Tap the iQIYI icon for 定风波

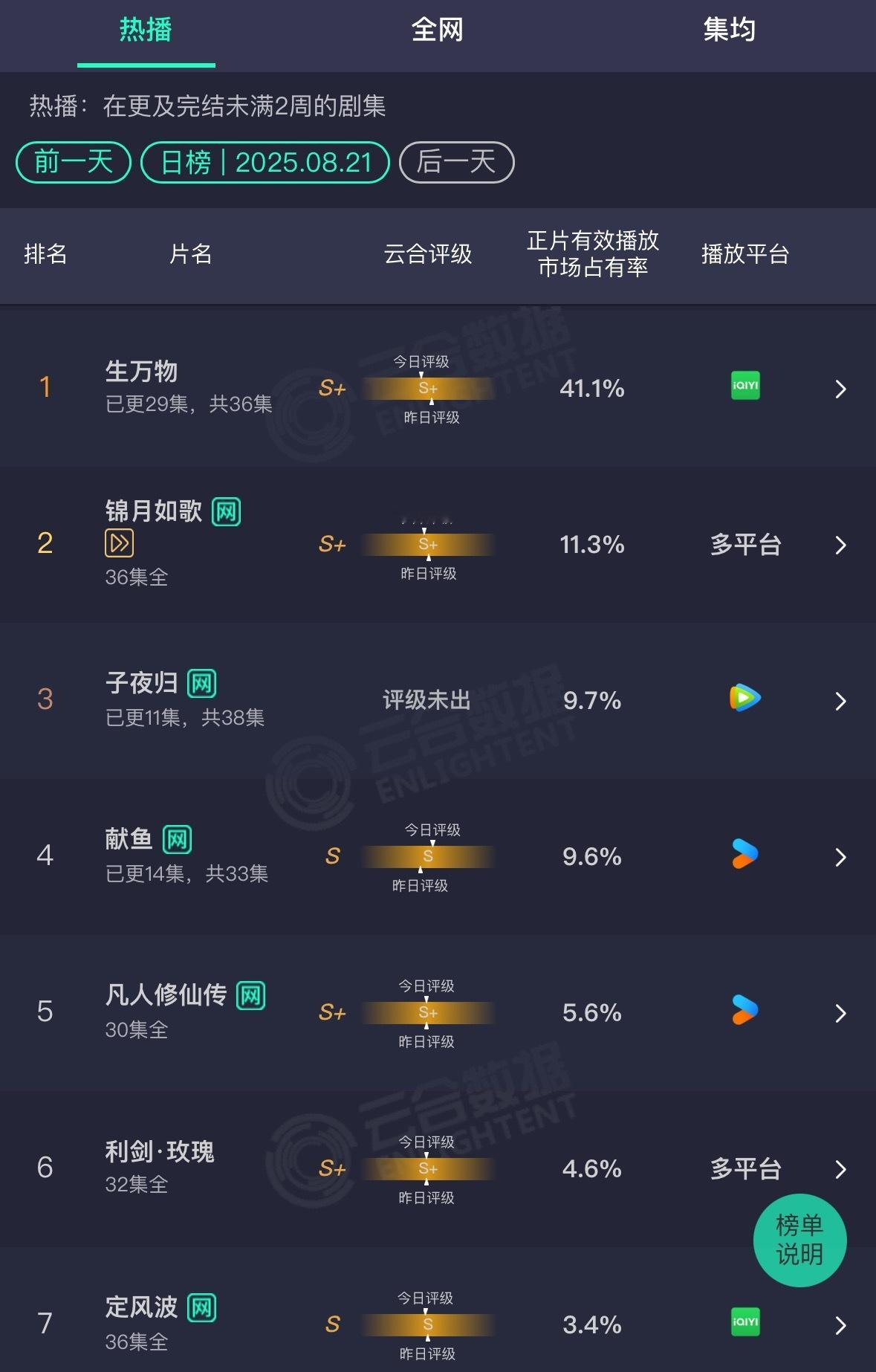pos(745,1322)
